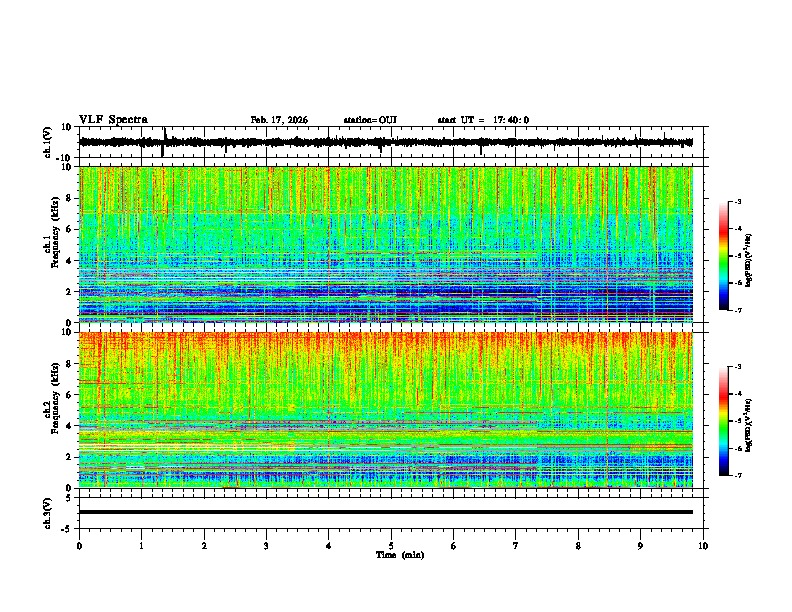Click time axis tick label '1'
The width and height of the screenshot is (792, 612).
click(x=141, y=546)
